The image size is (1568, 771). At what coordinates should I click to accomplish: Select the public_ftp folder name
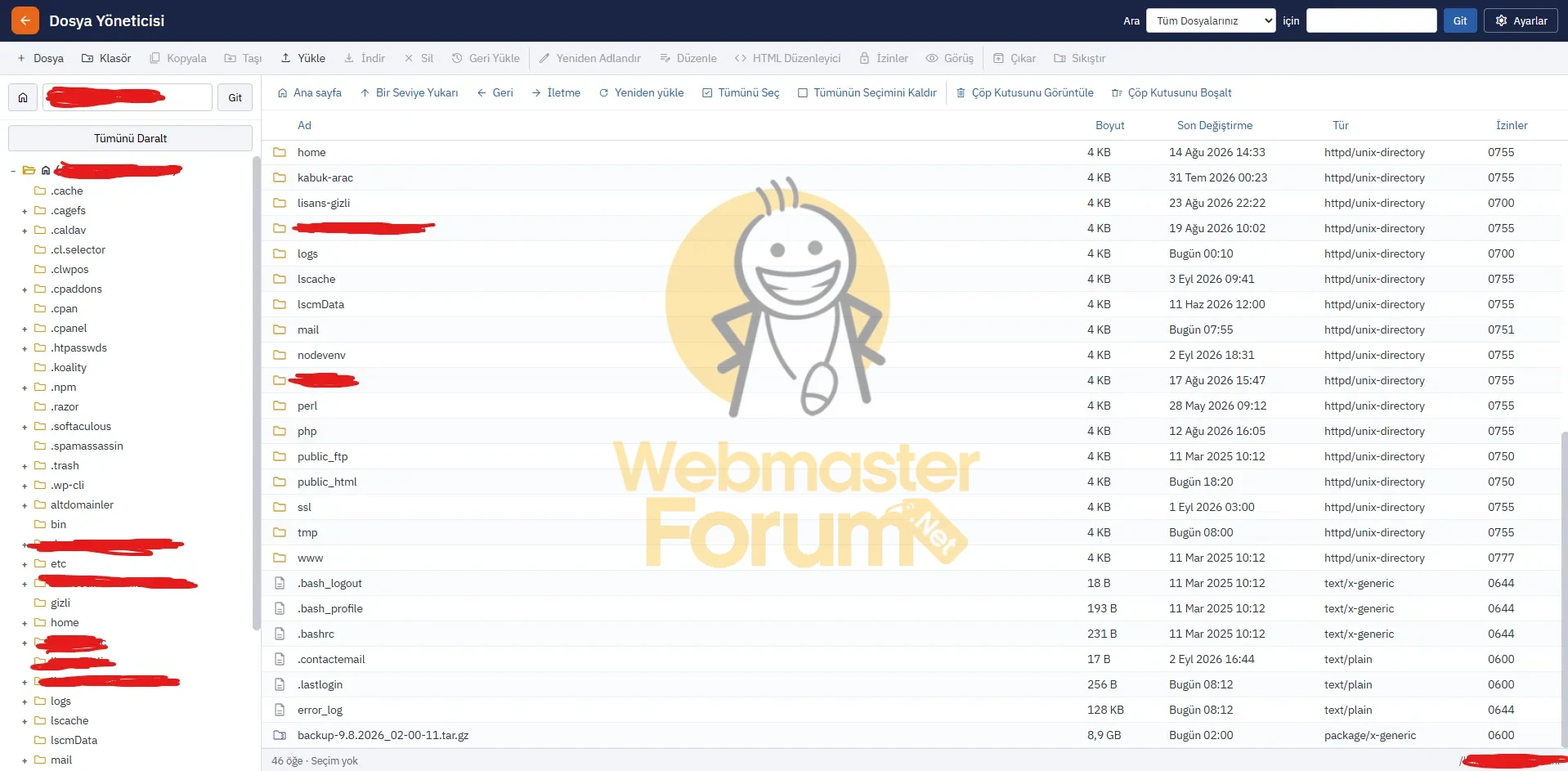pyautogui.click(x=323, y=456)
